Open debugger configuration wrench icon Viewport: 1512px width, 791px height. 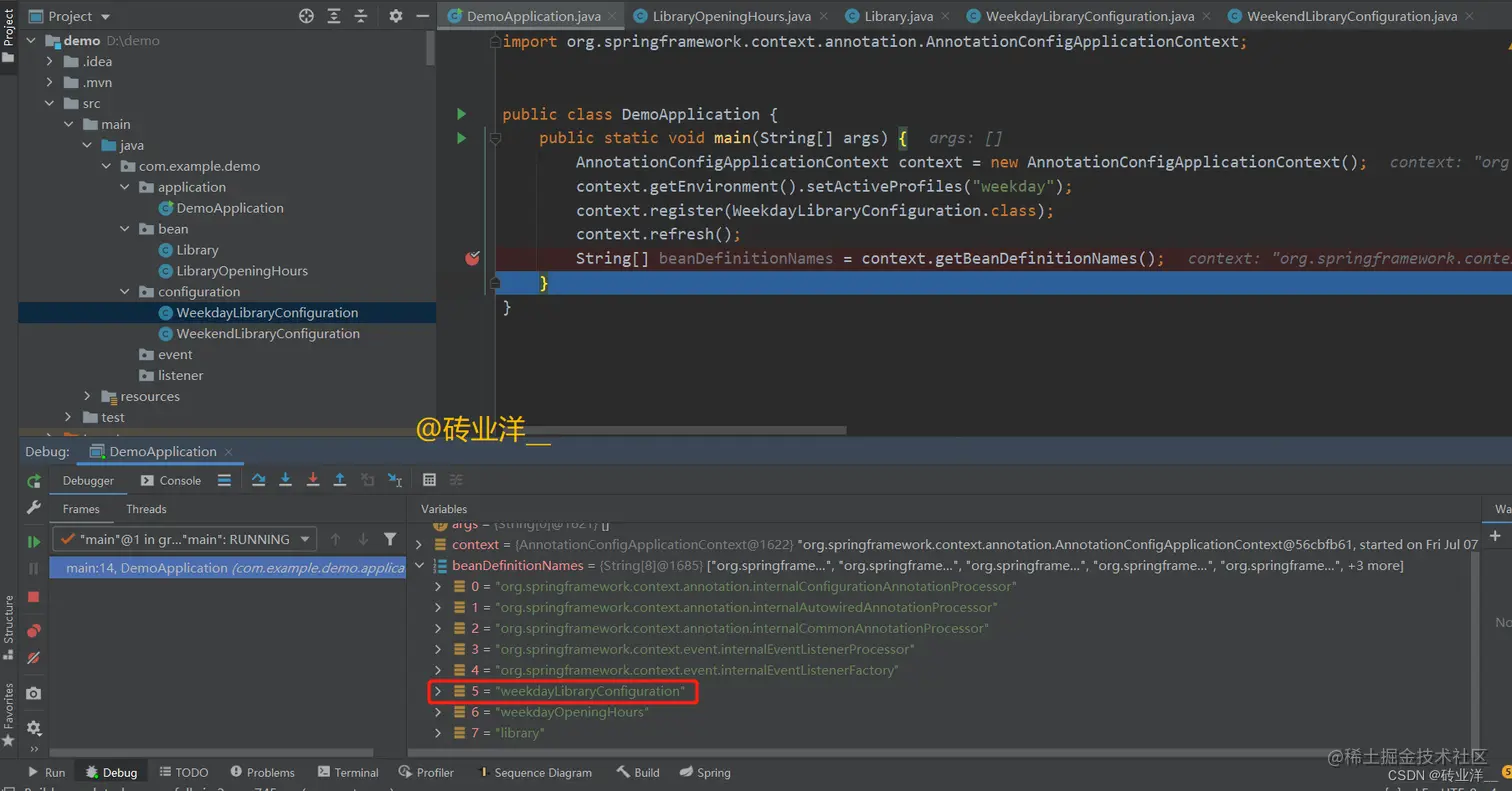(x=33, y=508)
